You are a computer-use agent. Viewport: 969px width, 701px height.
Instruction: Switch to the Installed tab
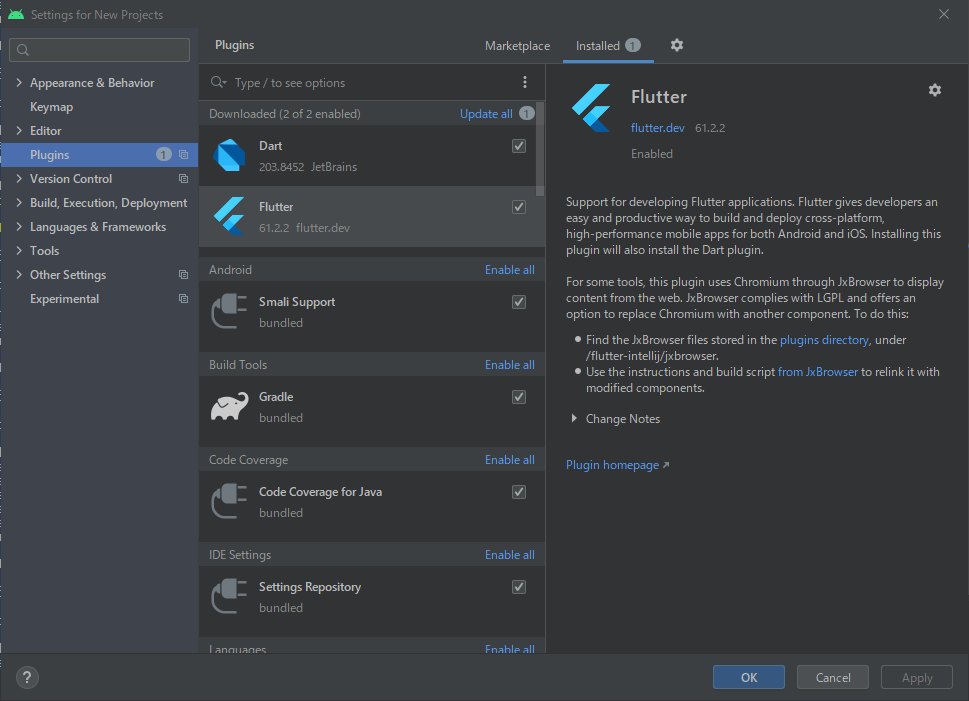click(608, 46)
